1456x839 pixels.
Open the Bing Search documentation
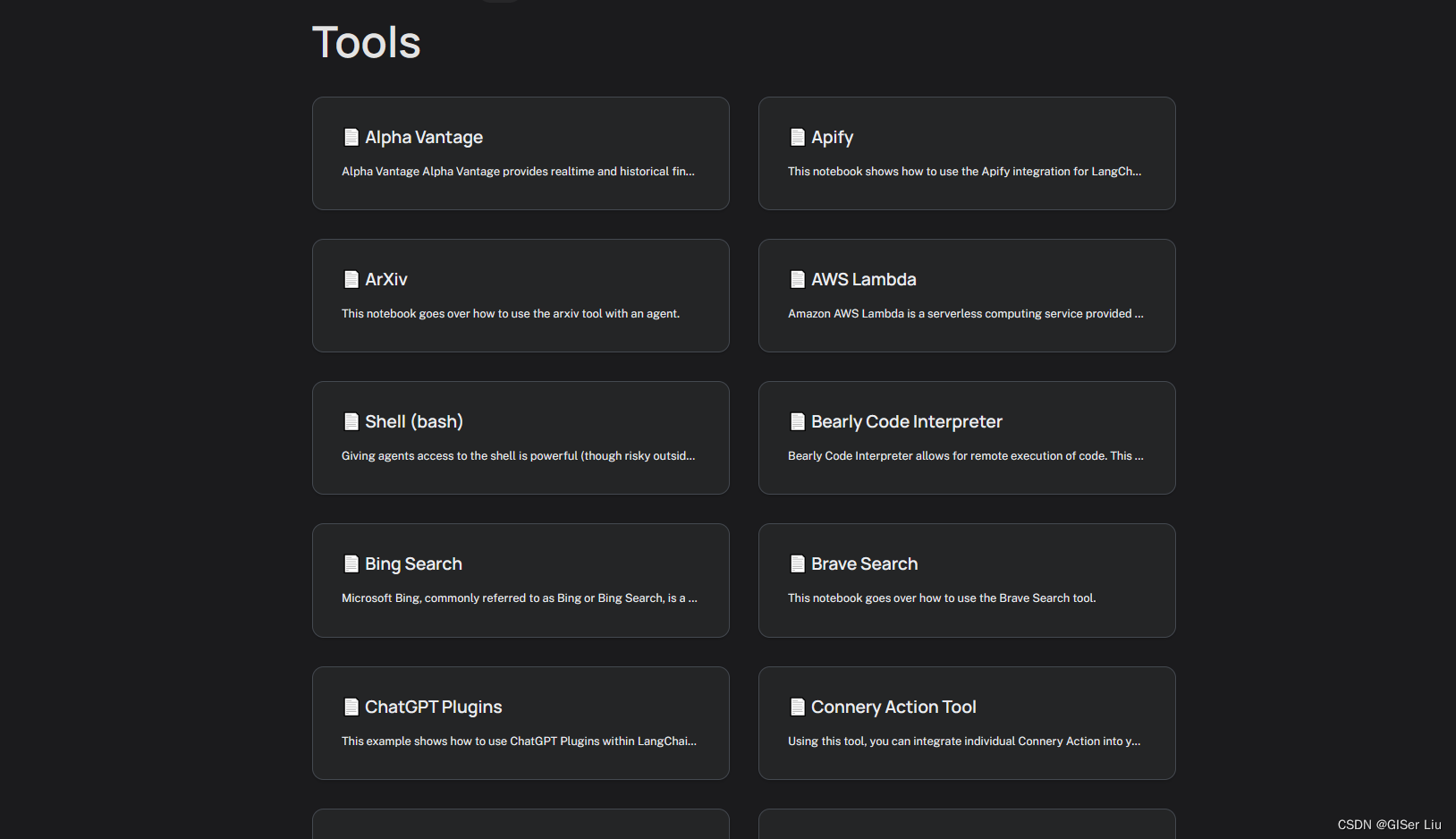point(520,580)
